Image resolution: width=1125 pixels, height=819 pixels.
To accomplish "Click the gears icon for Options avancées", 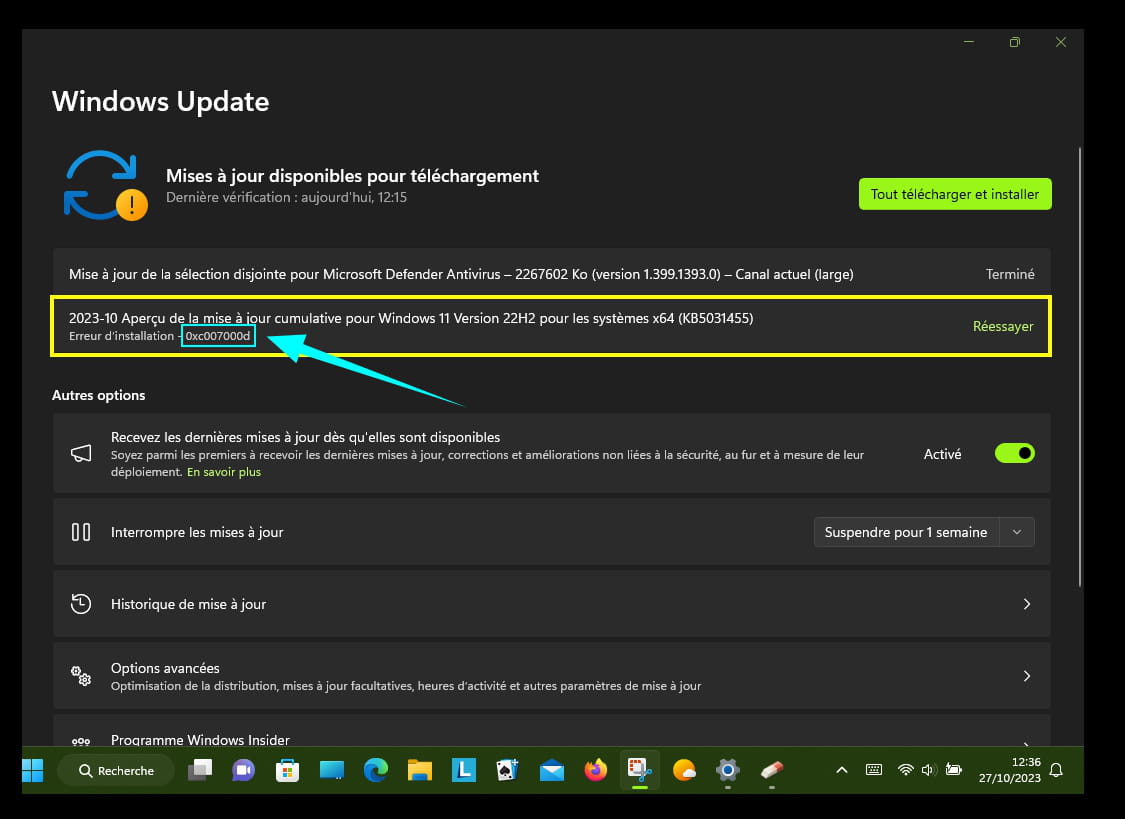I will click(x=81, y=676).
